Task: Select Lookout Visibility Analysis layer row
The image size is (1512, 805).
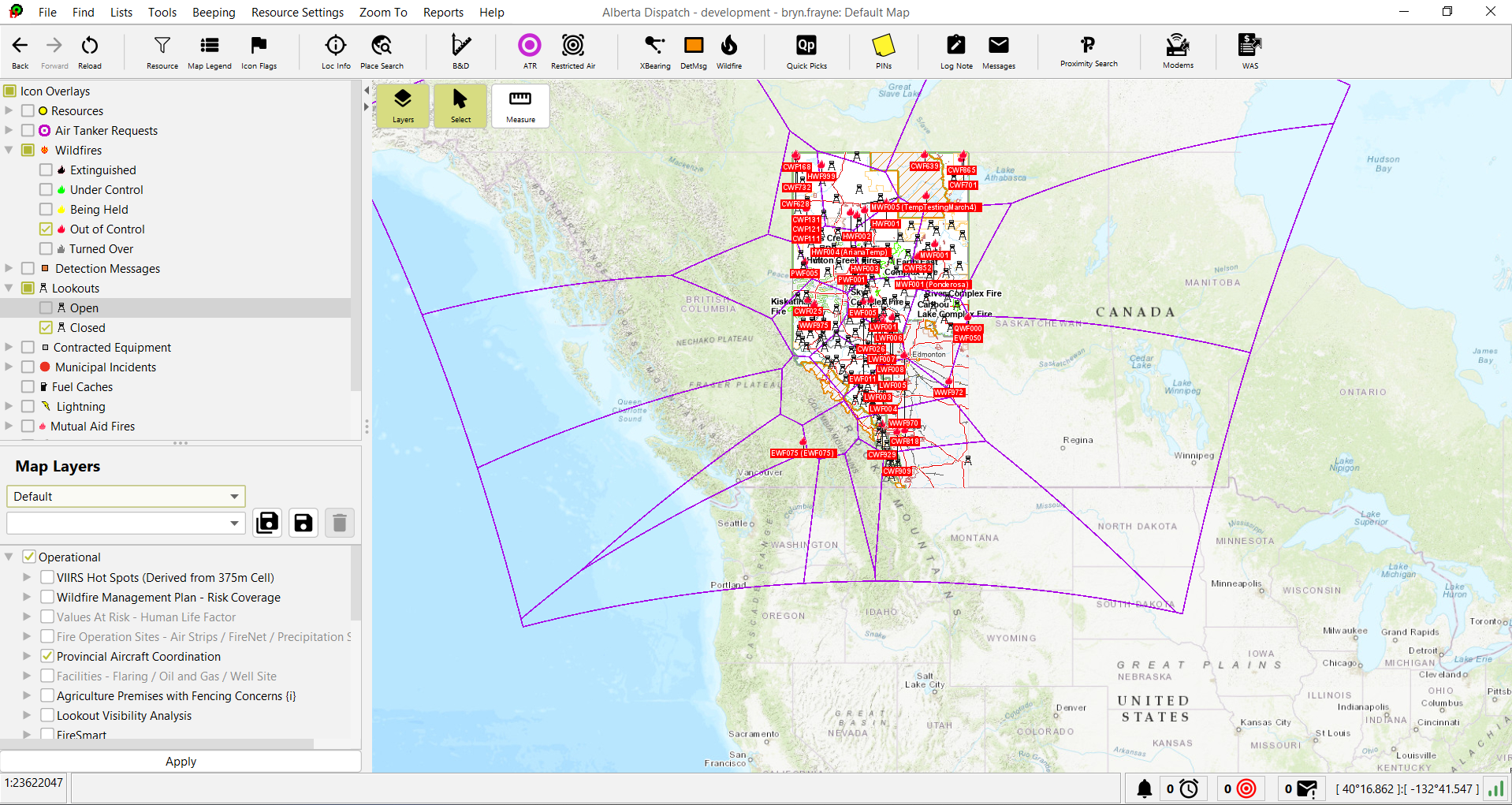Action: pyautogui.click(x=175, y=716)
